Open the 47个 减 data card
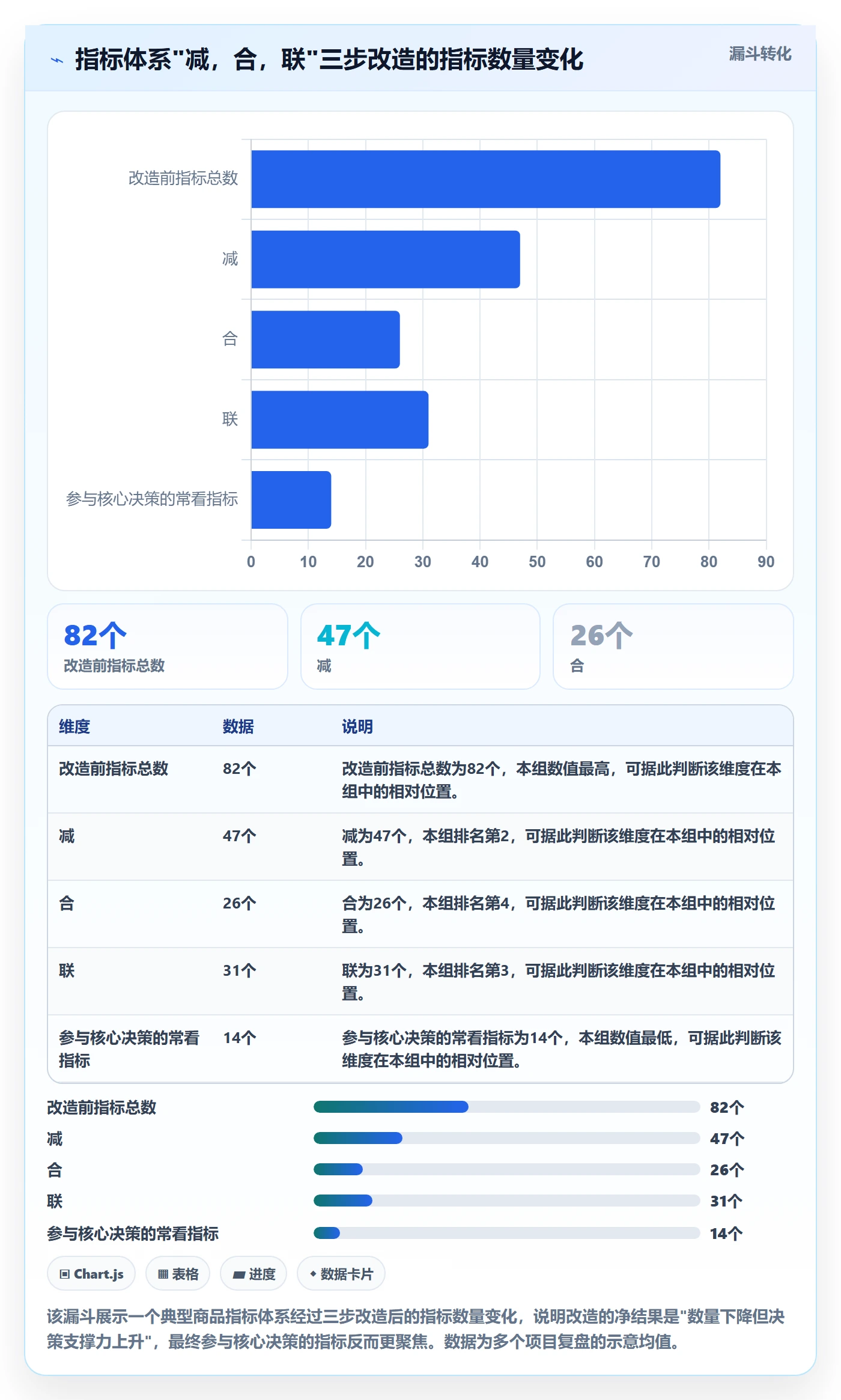The height and width of the screenshot is (1400, 841). (421, 647)
